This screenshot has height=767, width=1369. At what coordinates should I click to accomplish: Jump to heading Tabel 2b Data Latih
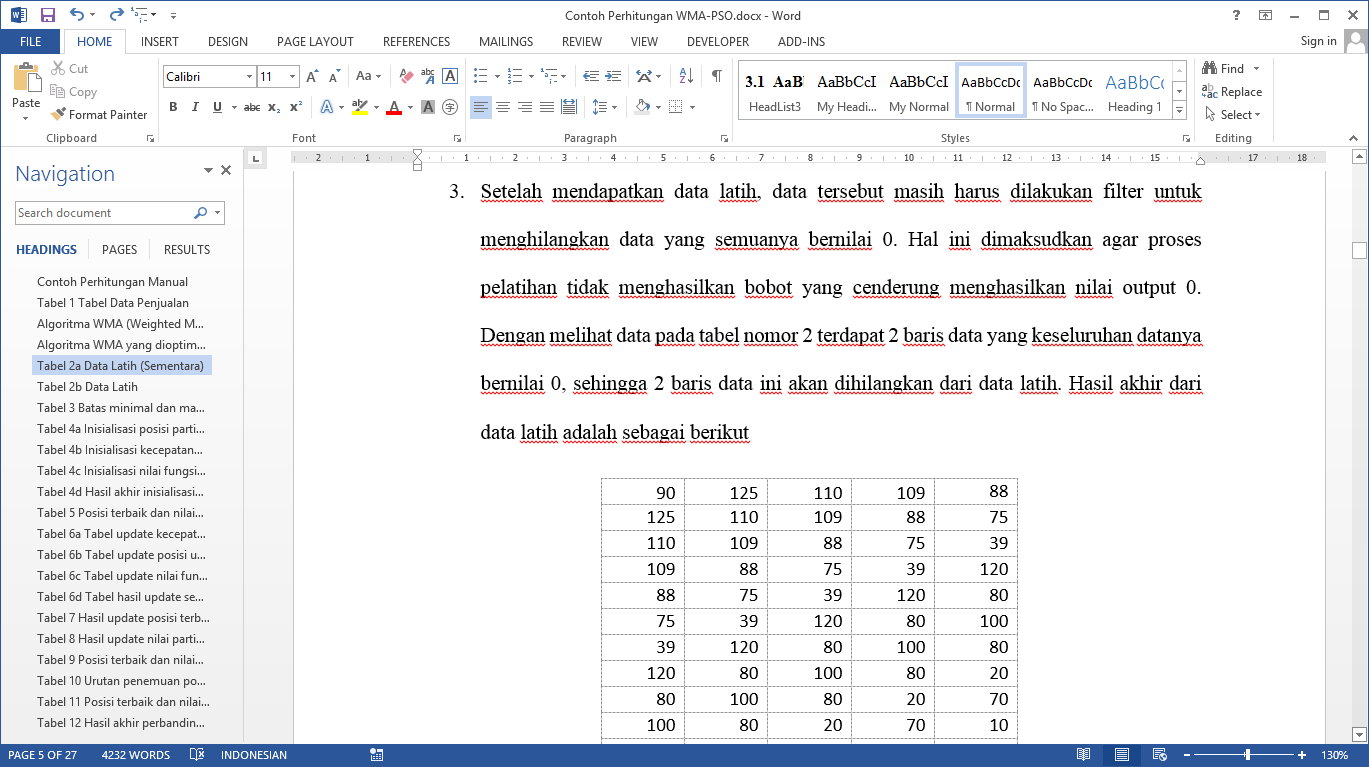[x=87, y=387]
